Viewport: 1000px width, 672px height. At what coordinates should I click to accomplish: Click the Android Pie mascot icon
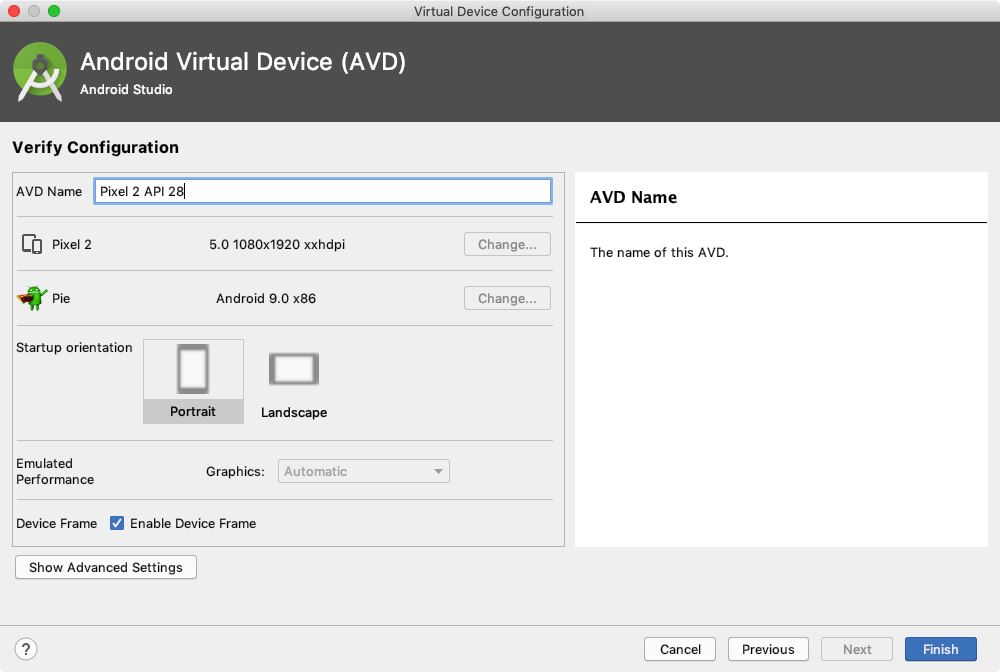32,298
